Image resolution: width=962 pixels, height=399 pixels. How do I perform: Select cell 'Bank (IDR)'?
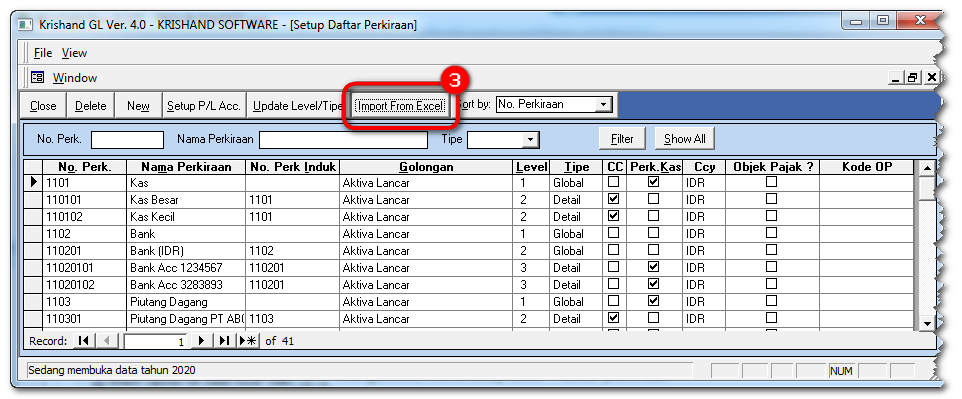186,250
